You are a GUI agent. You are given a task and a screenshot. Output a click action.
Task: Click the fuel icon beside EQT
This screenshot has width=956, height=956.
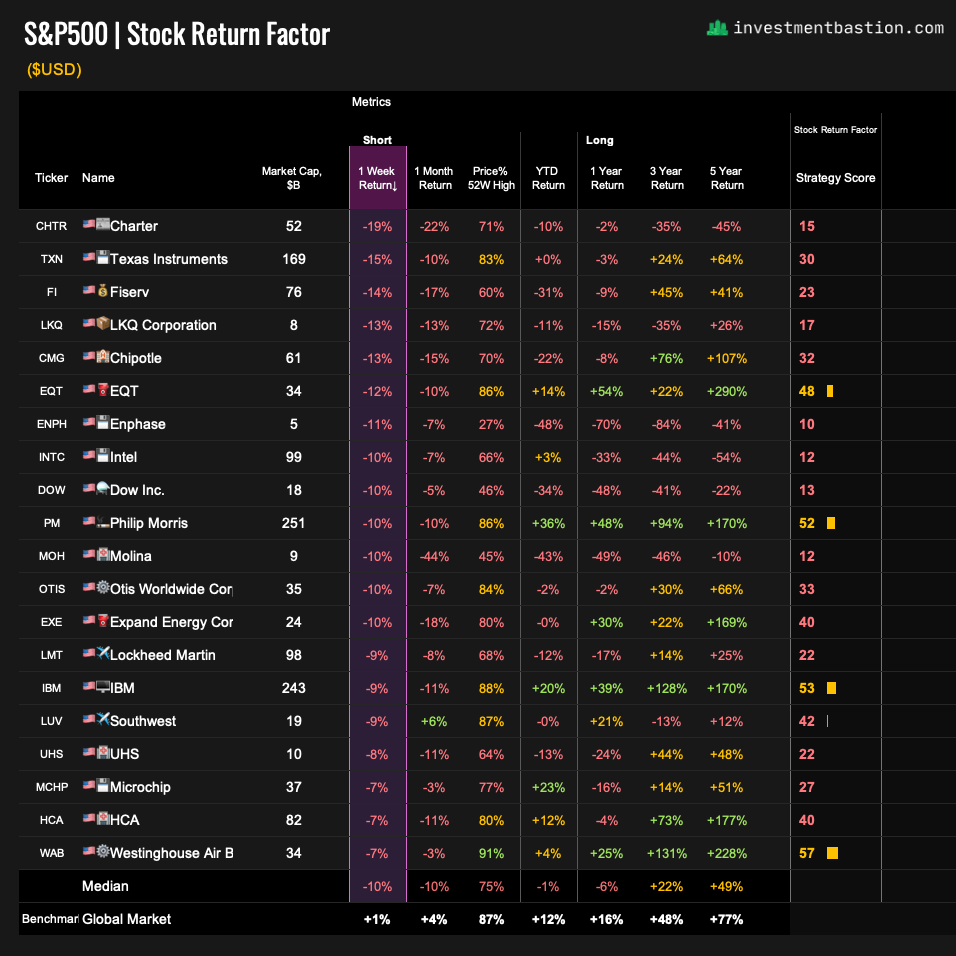coord(103,389)
